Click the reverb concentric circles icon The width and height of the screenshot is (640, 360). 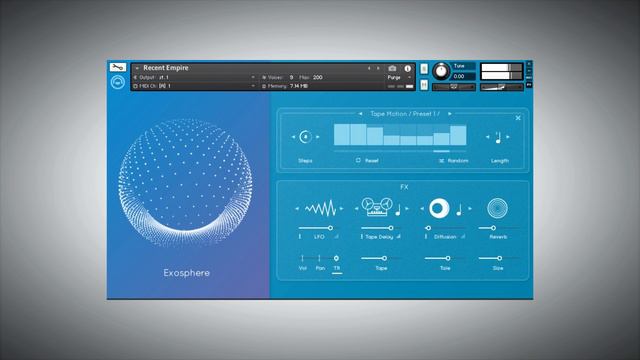(497, 208)
